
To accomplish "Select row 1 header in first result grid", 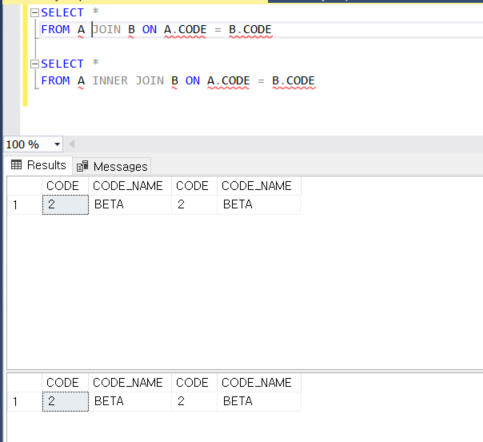I will (x=24, y=205).
